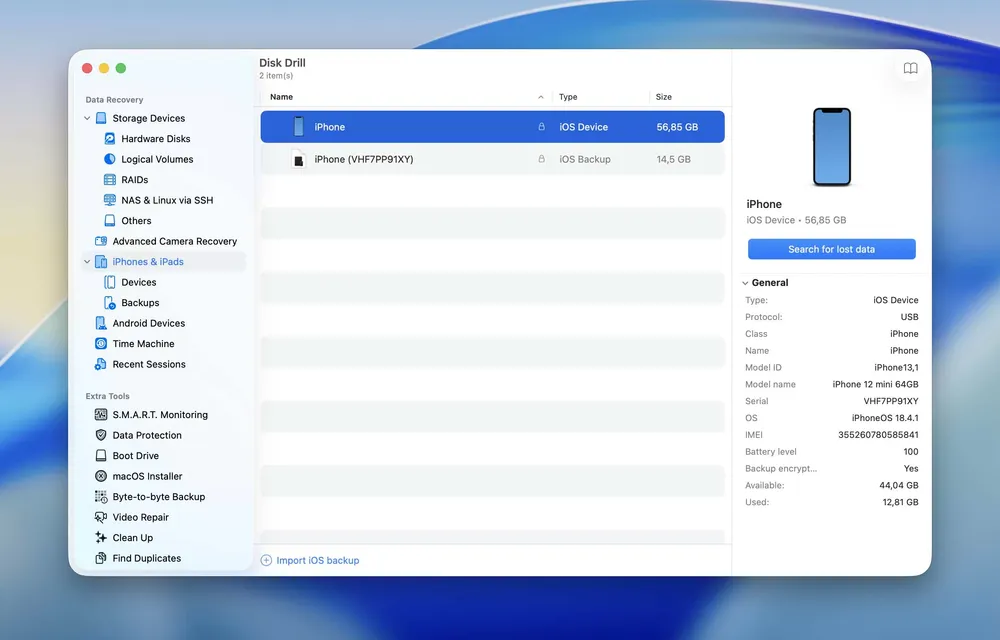Click the Battery level value 100
Screen dimensions: 1000x640
[911, 451]
